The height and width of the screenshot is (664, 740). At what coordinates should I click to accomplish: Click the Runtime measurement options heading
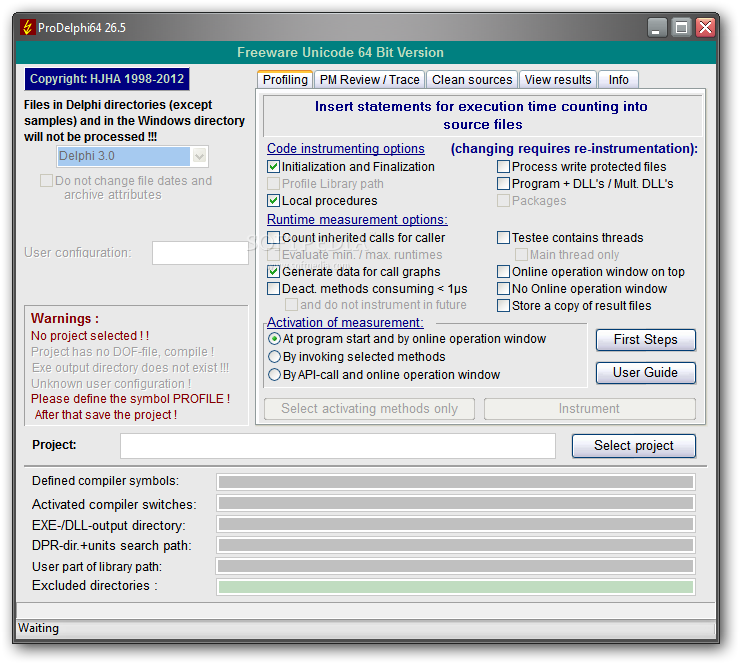(x=357, y=220)
